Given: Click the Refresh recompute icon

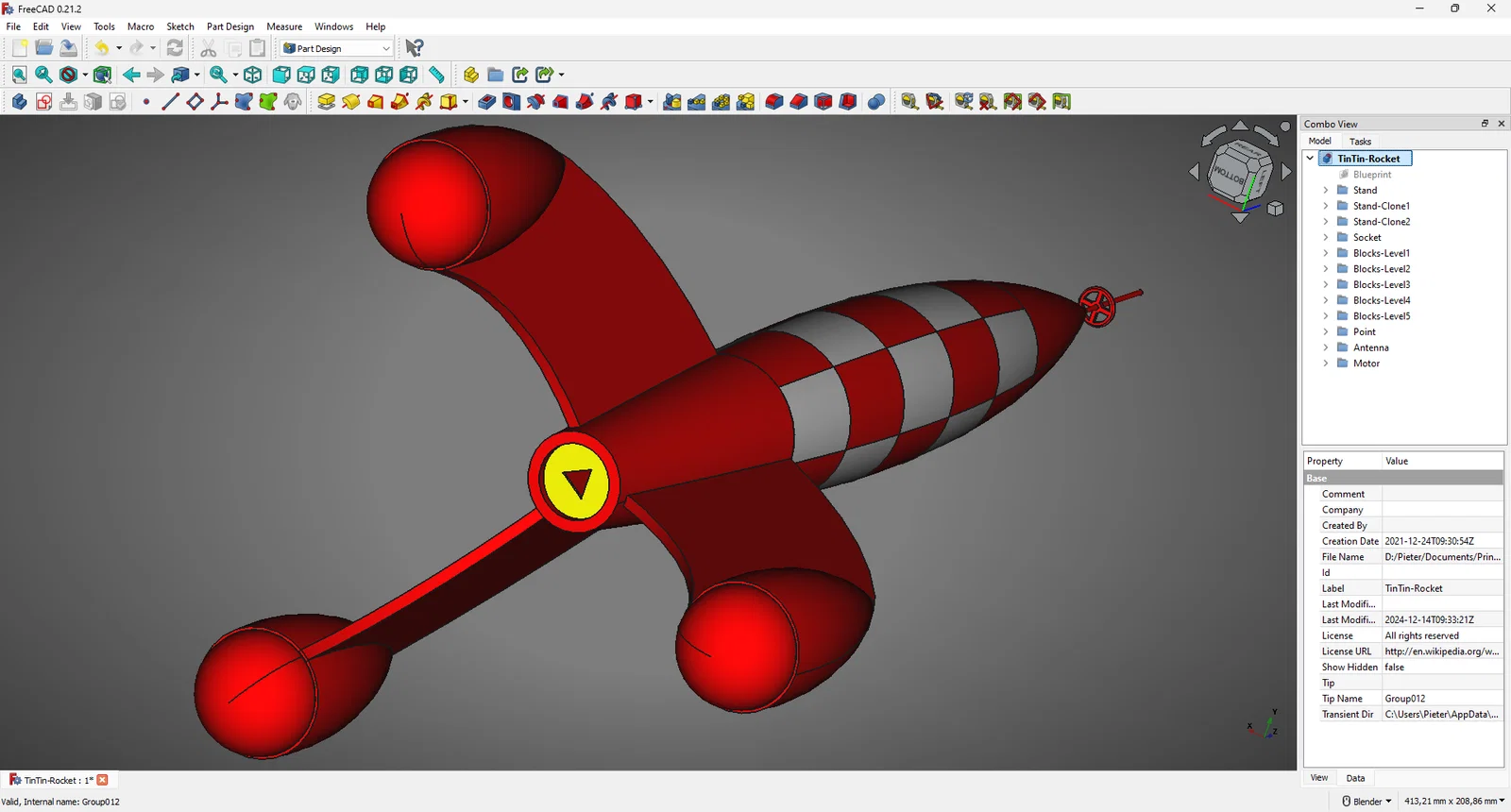Looking at the screenshot, I should [x=175, y=48].
